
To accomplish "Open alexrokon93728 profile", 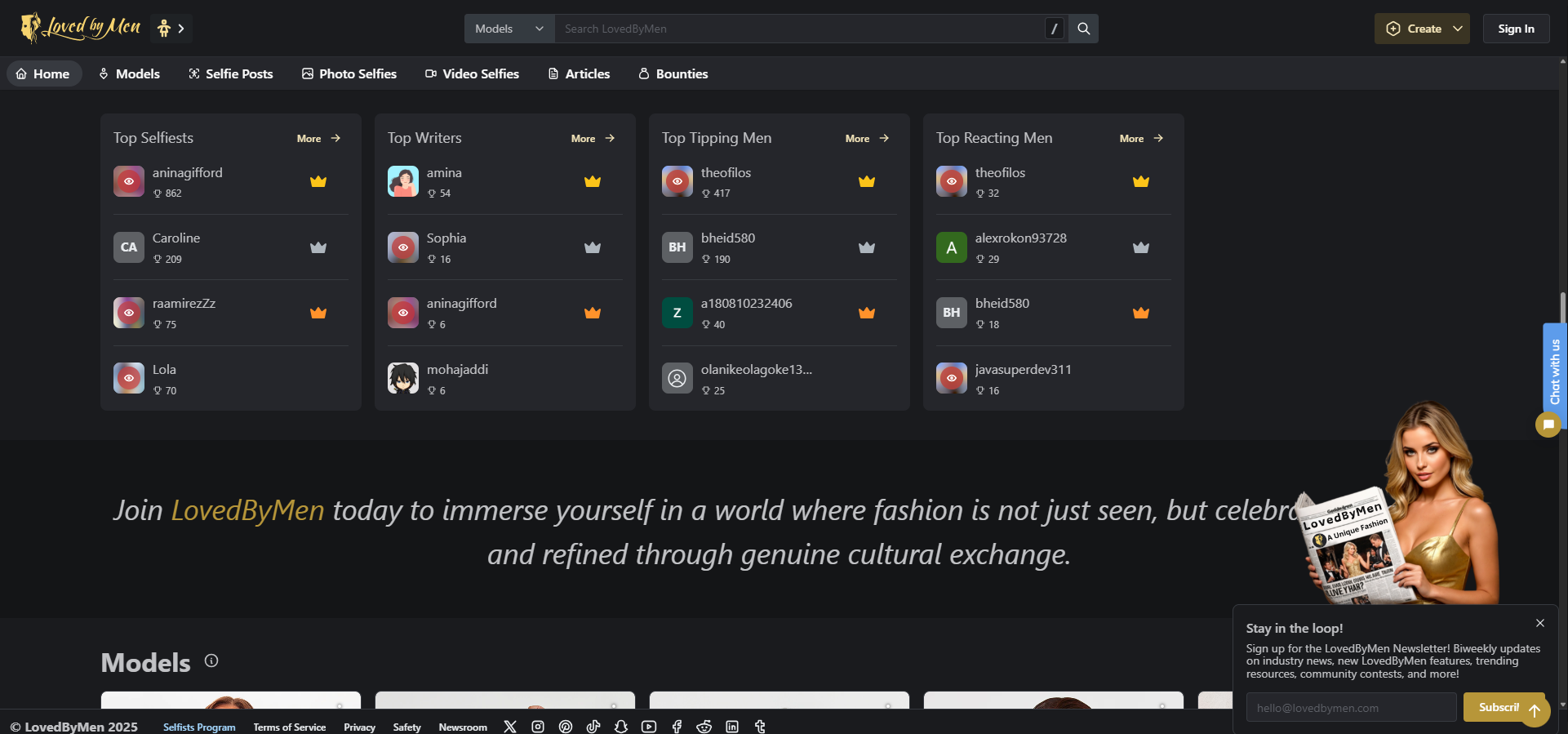I will (x=1020, y=238).
